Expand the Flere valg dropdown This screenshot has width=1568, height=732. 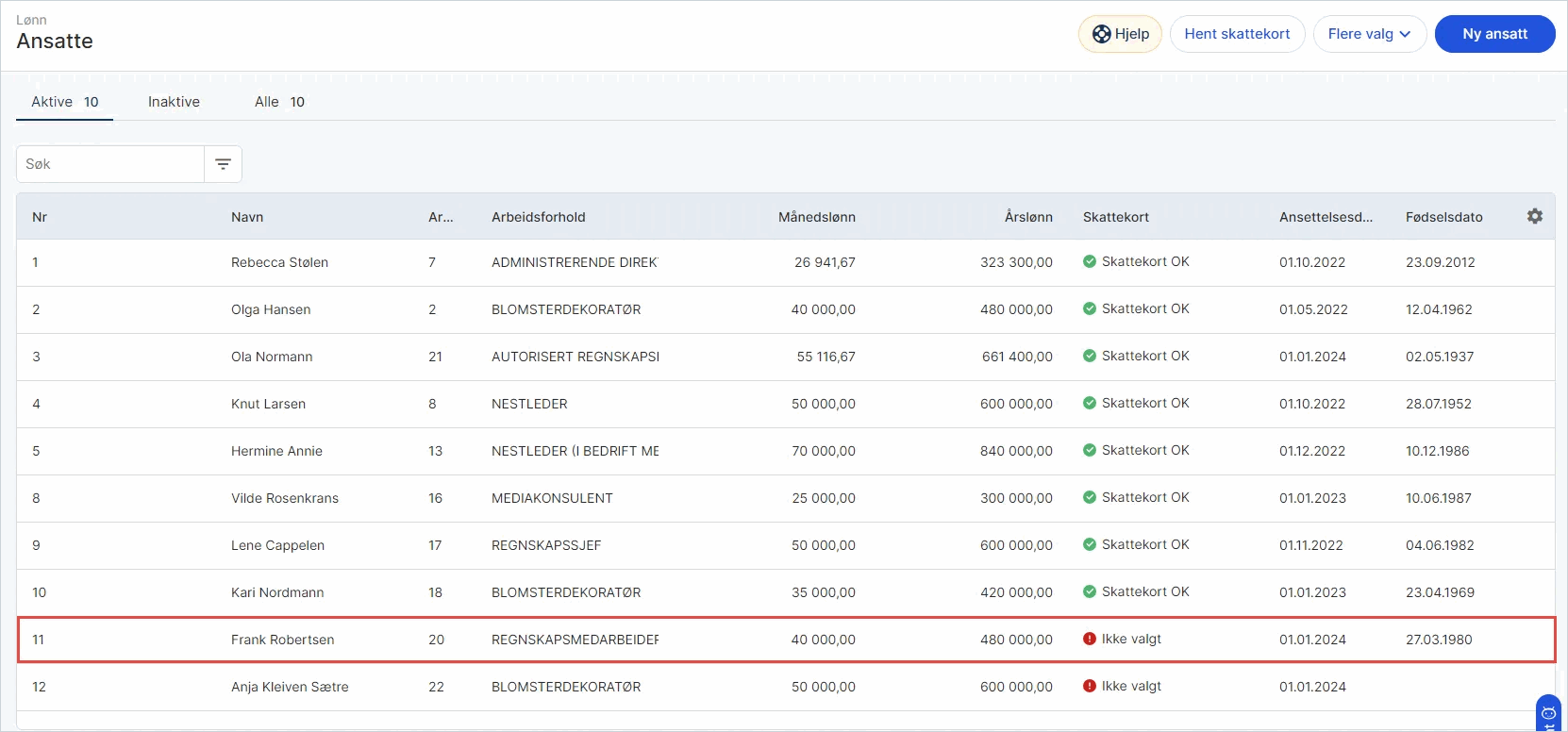click(1370, 34)
